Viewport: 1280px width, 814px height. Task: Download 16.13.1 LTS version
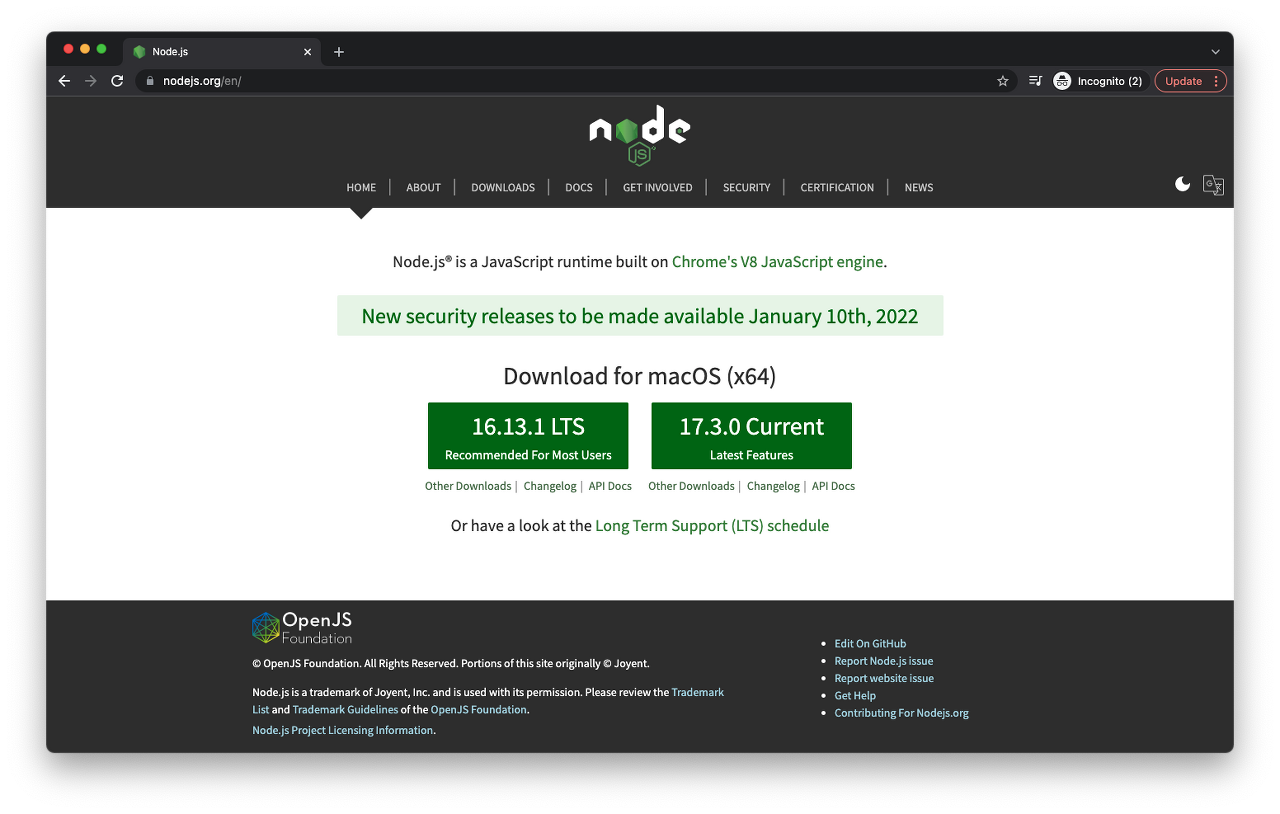click(528, 436)
